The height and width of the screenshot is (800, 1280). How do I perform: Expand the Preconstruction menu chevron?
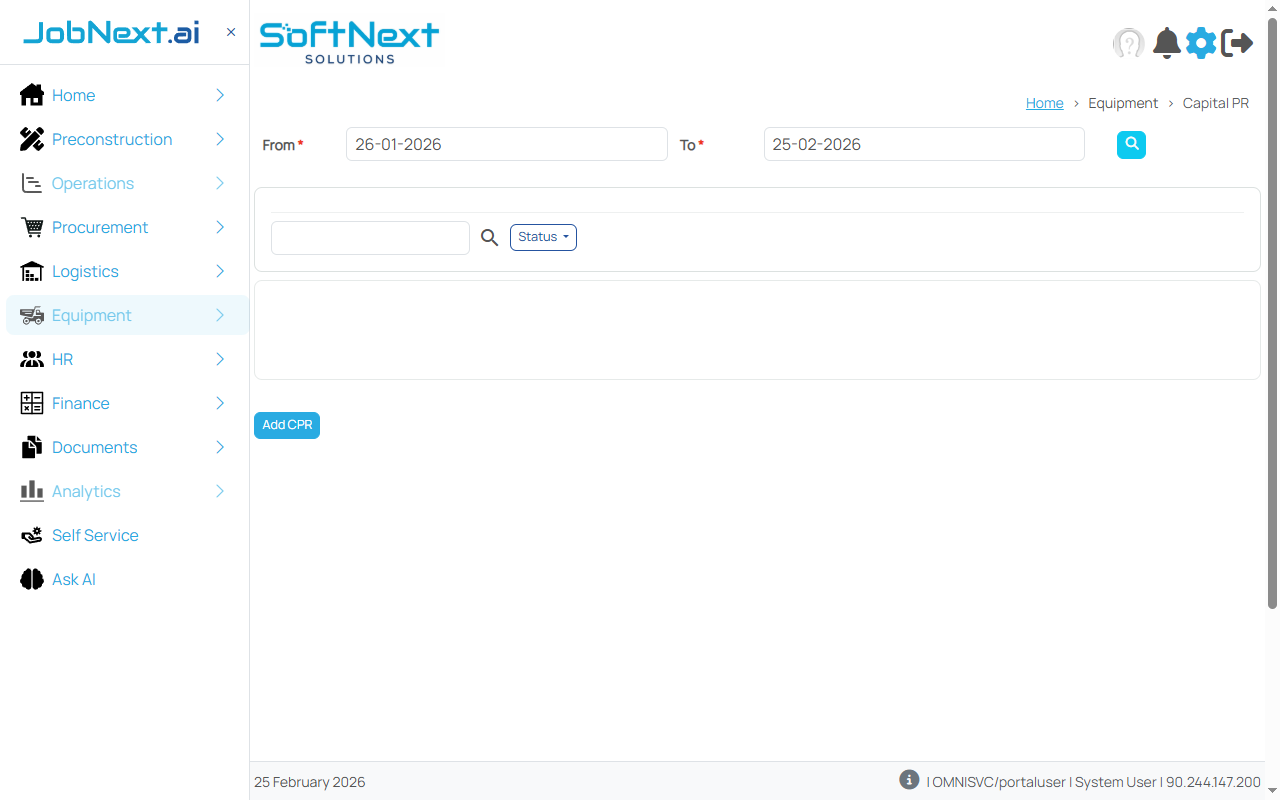[x=219, y=139]
